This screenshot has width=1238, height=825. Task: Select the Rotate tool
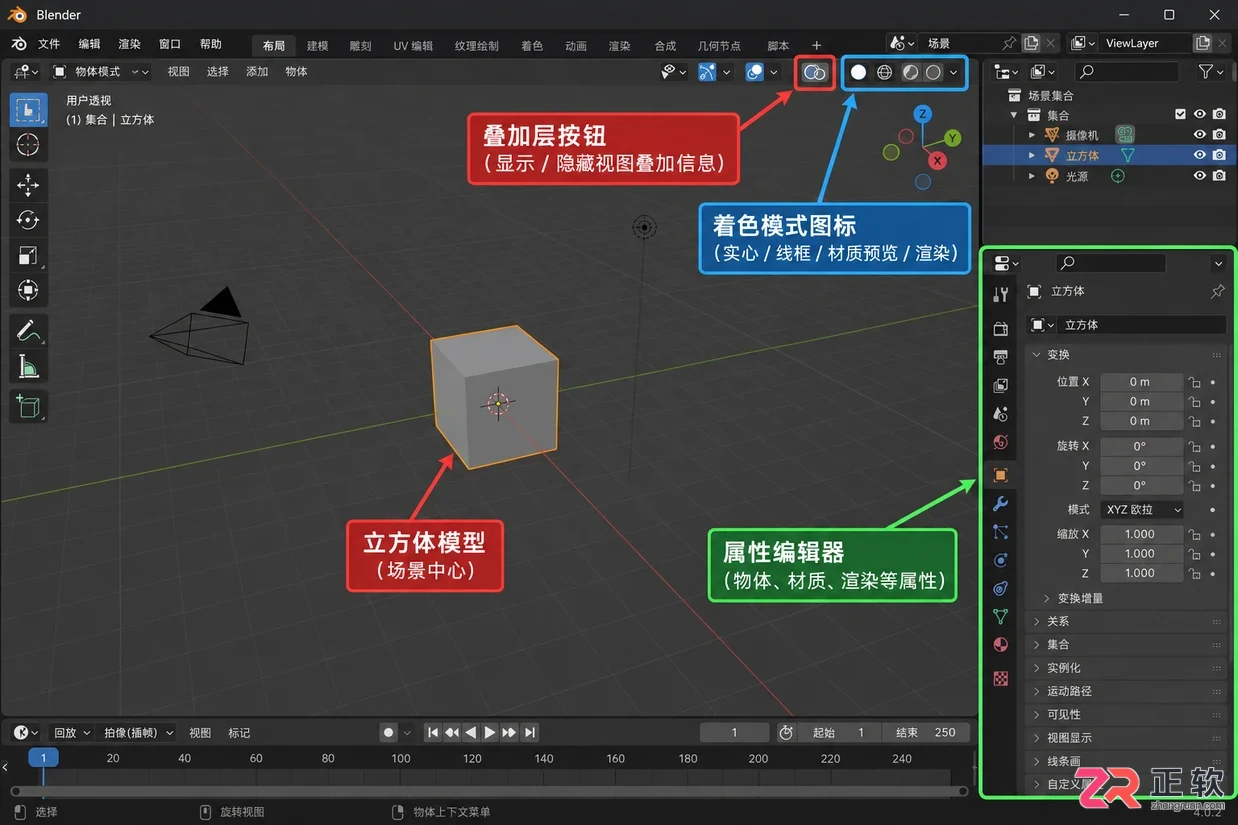[x=28, y=220]
